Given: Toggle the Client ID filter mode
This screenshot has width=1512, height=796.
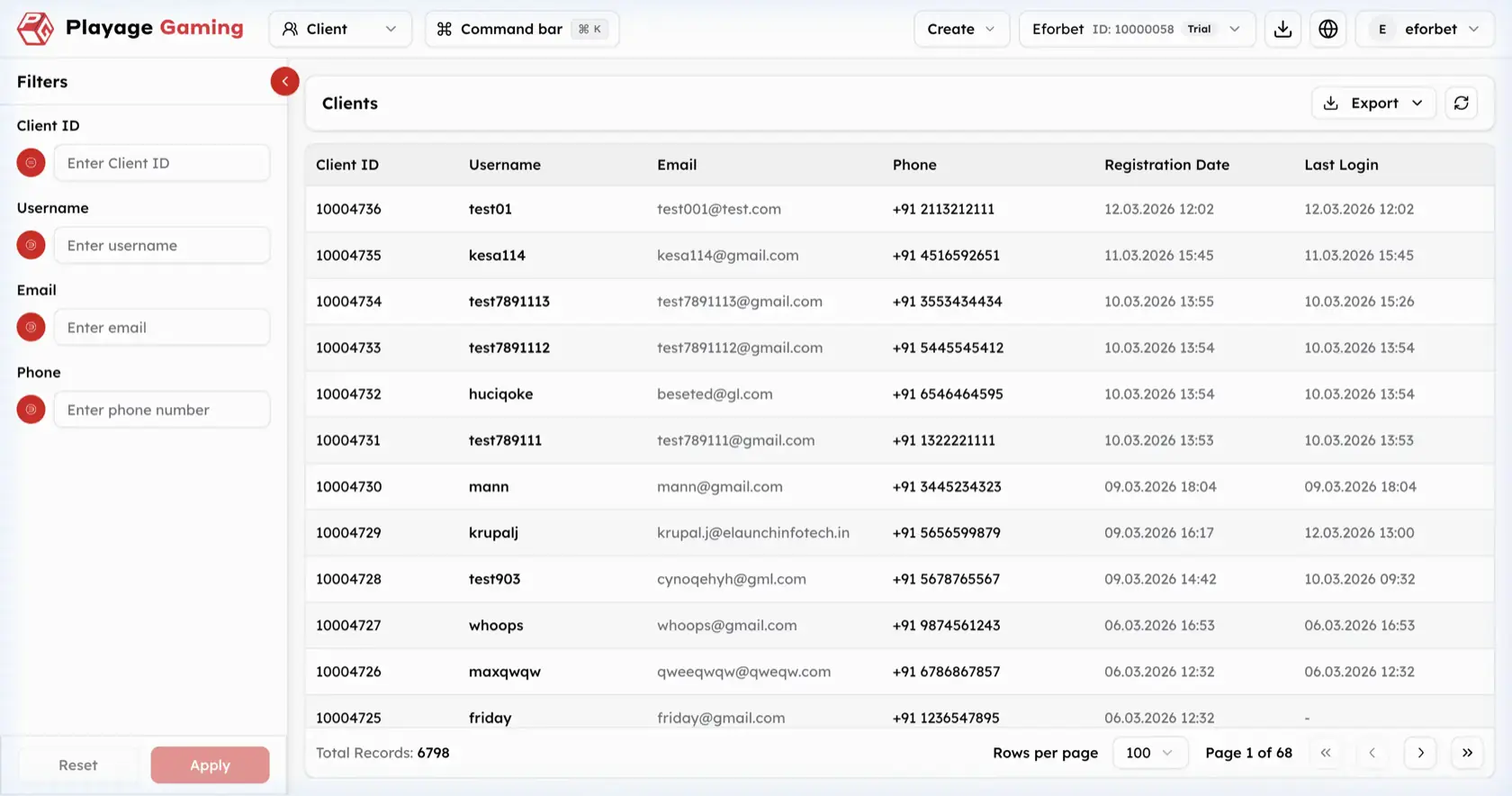Looking at the screenshot, I should click(31, 163).
